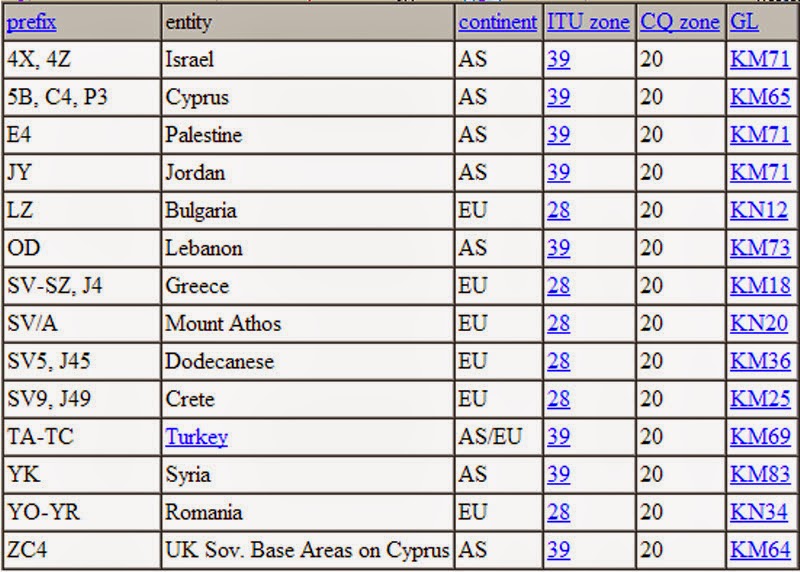Click KM36 locator in Dodecanese row

point(760,361)
